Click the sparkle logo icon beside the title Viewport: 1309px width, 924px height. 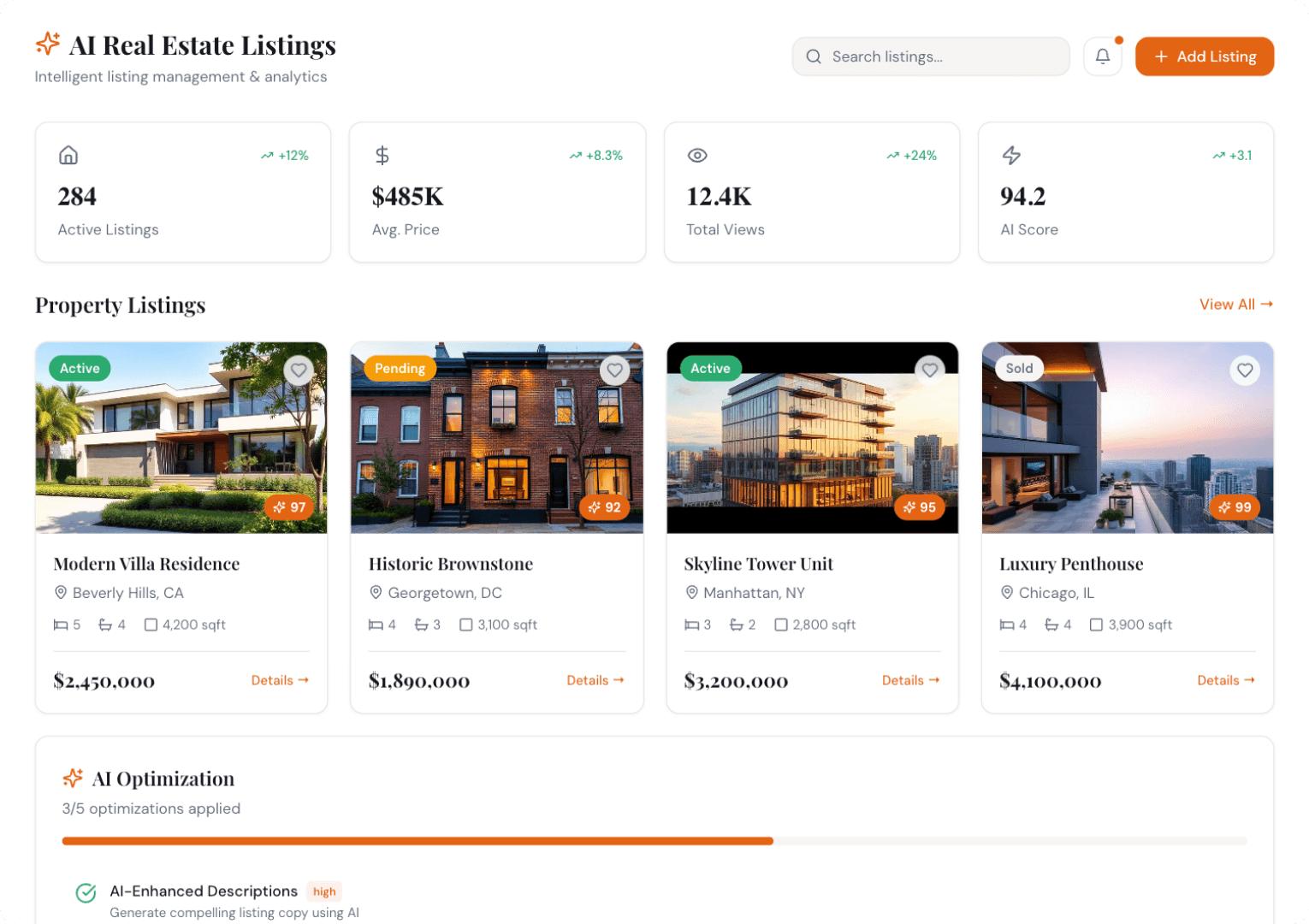[x=47, y=43]
